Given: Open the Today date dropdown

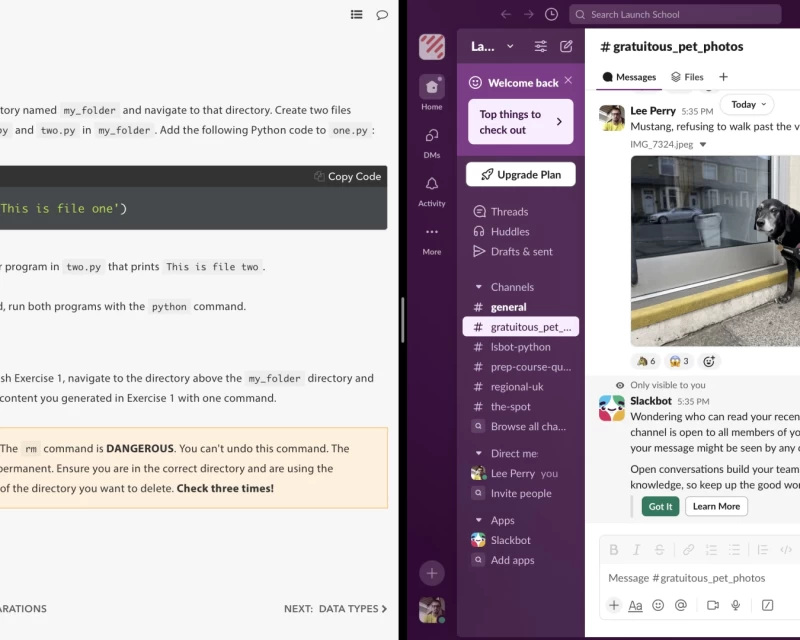Looking at the screenshot, I should point(750,104).
